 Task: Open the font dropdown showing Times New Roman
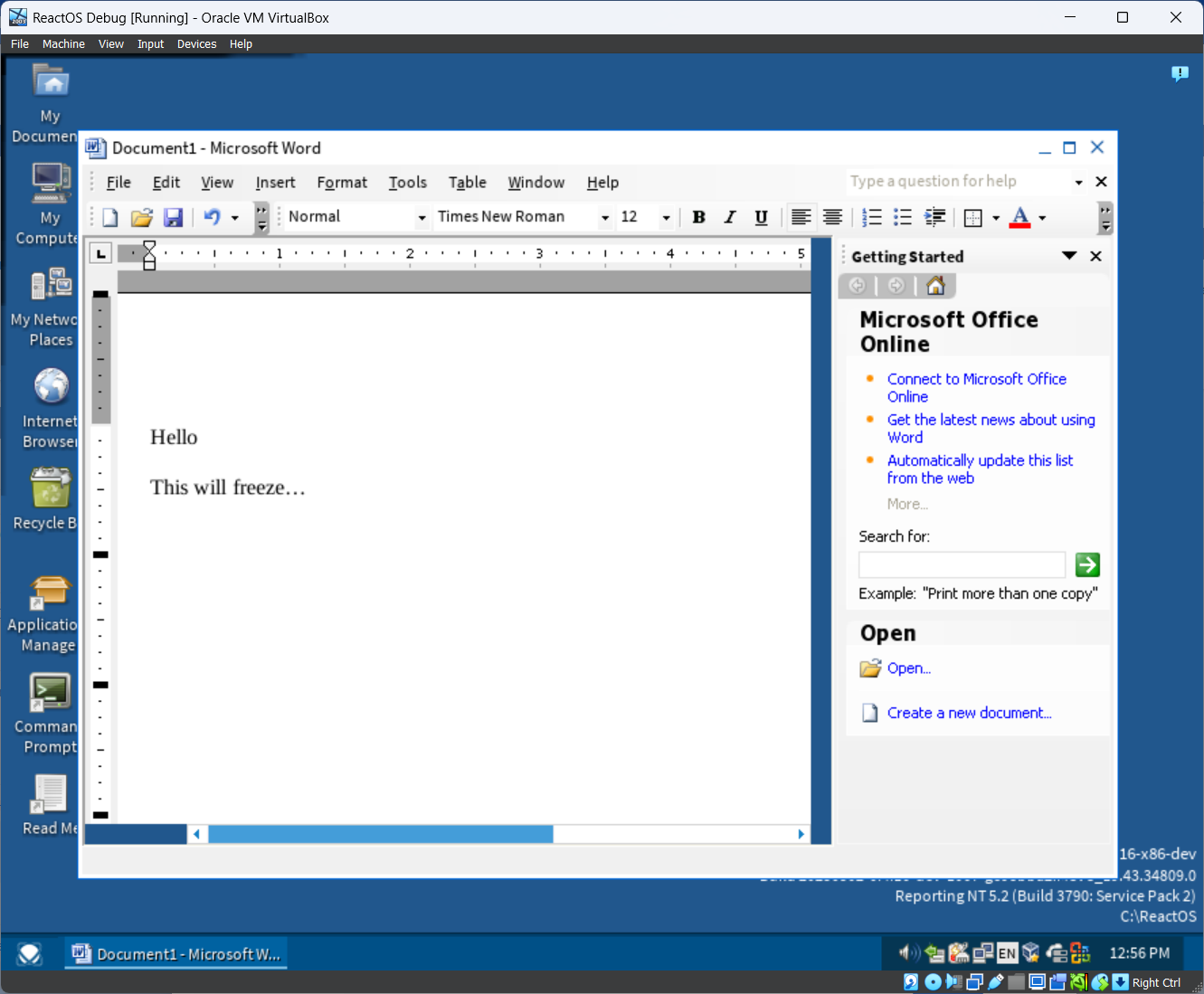[x=605, y=218]
